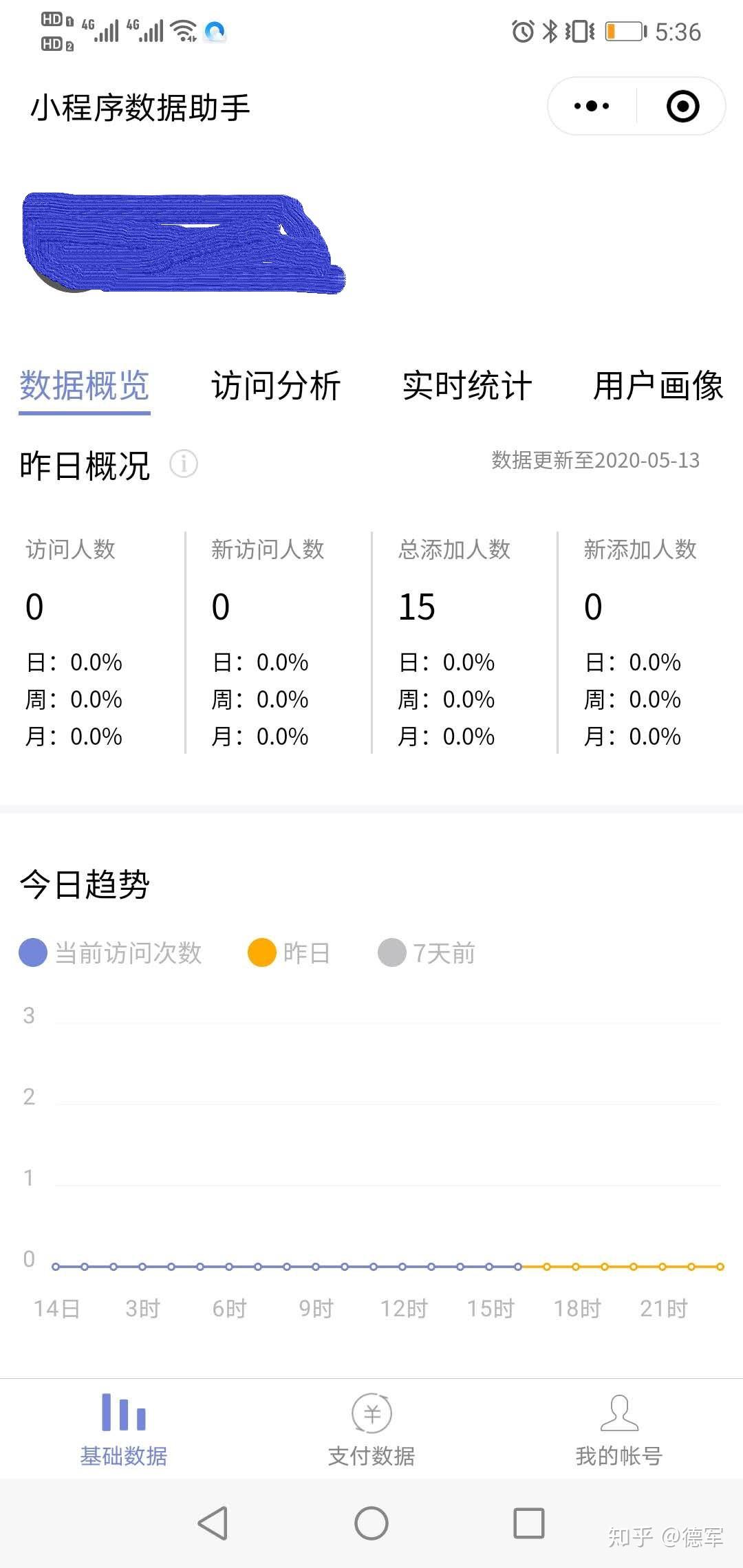Open 基础数据 bar chart tab icon
743x1568 pixels.
(x=124, y=1413)
